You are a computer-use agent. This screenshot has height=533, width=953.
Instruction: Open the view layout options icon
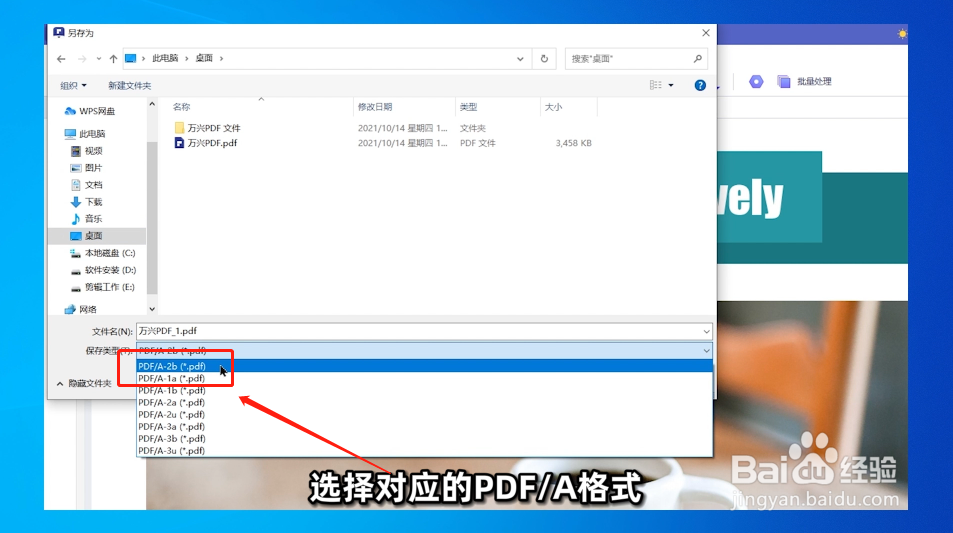[x=656, y=85]
